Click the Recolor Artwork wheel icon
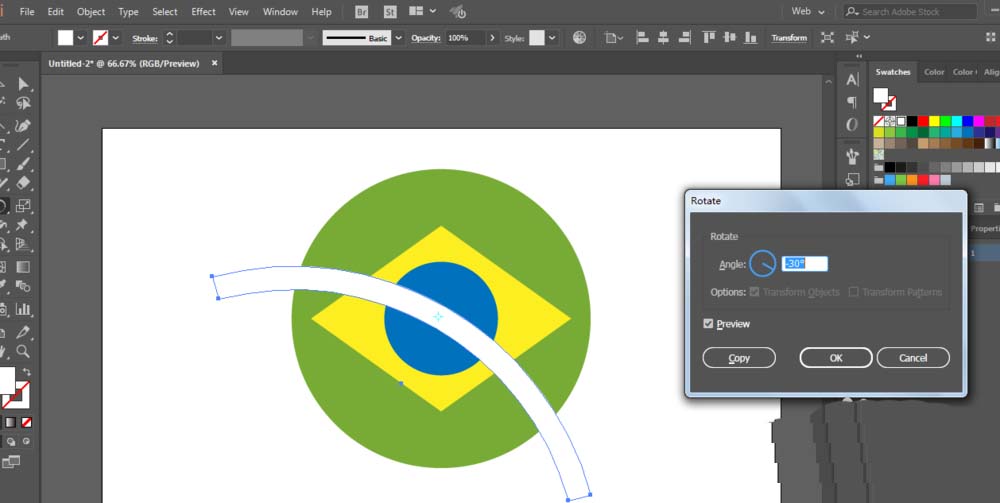 [x=579, y=38]
